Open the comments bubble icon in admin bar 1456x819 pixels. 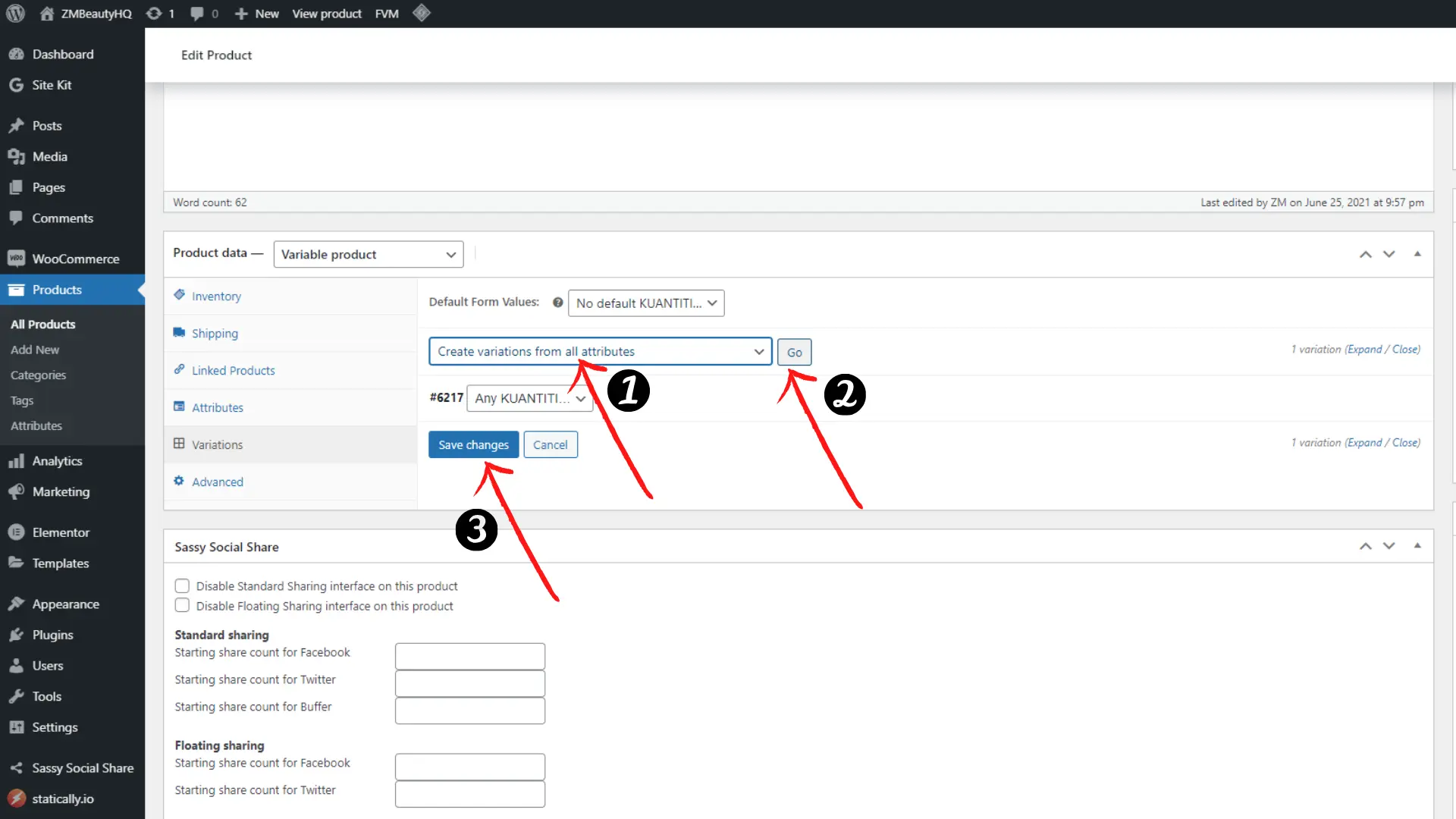coord(197,14)
